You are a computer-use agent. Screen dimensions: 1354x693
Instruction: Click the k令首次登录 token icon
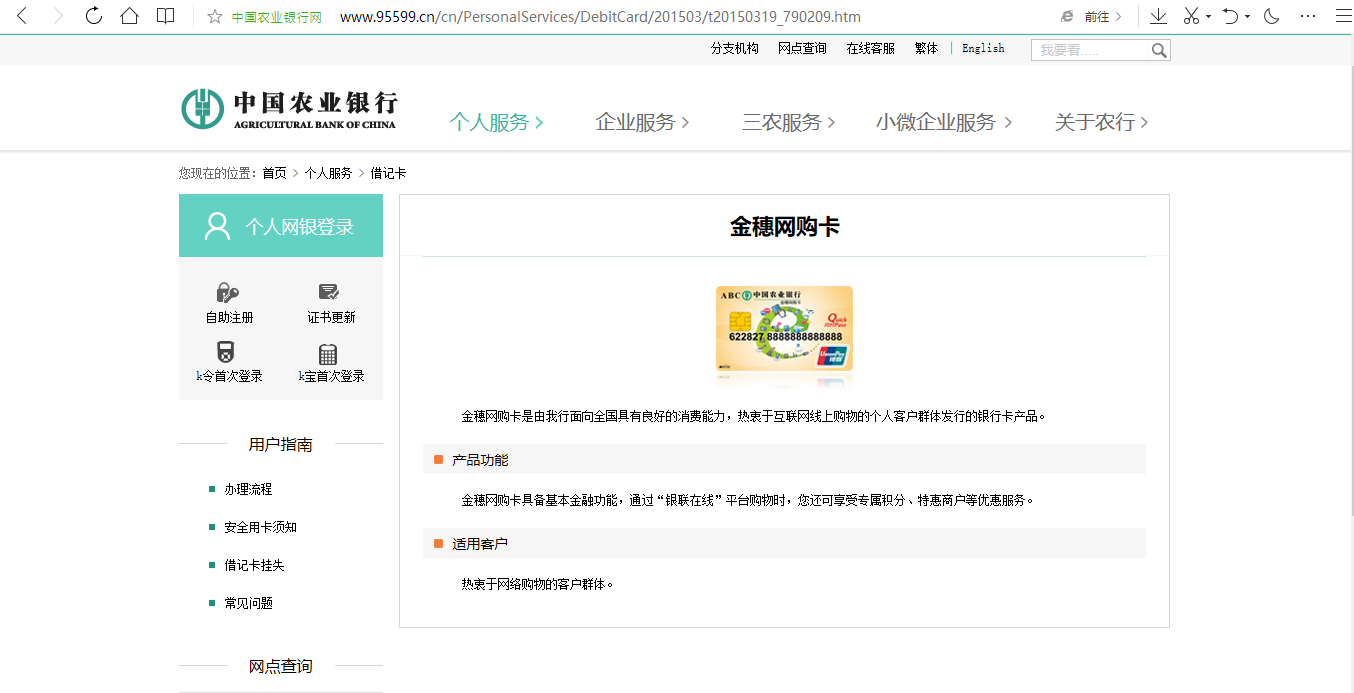[226, 352]
